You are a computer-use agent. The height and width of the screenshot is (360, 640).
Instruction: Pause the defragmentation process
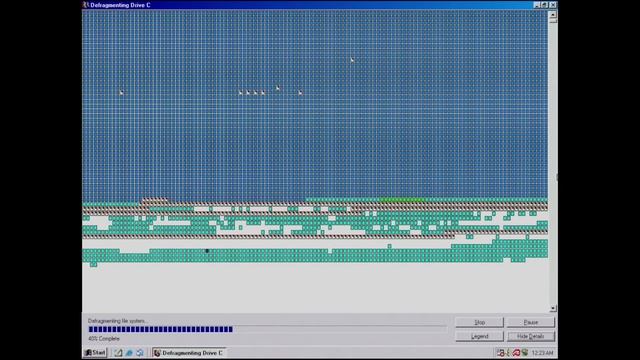click(x=531, y=322)
